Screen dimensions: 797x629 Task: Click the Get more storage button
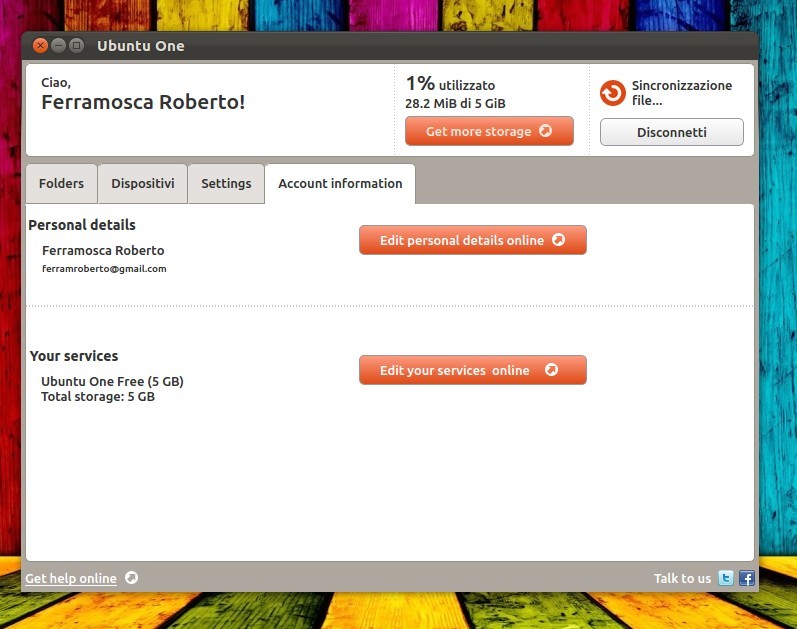click(489, 131)
